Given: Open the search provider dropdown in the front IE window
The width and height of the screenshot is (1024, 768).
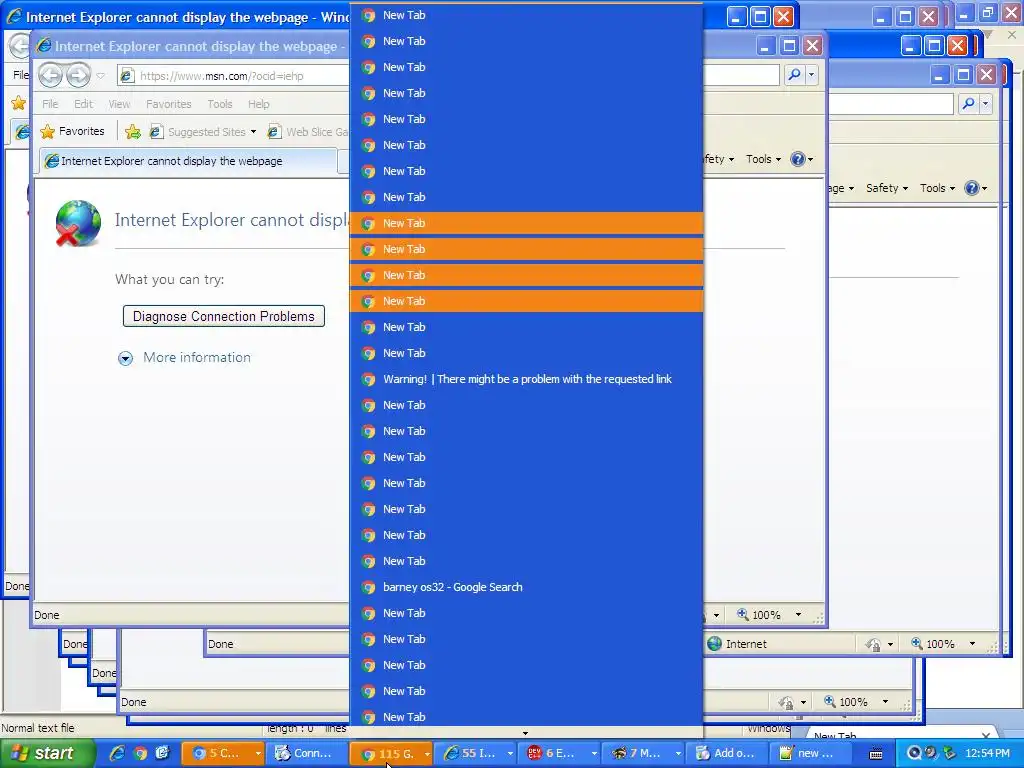Looking at the screenshot, I should 811,74.
